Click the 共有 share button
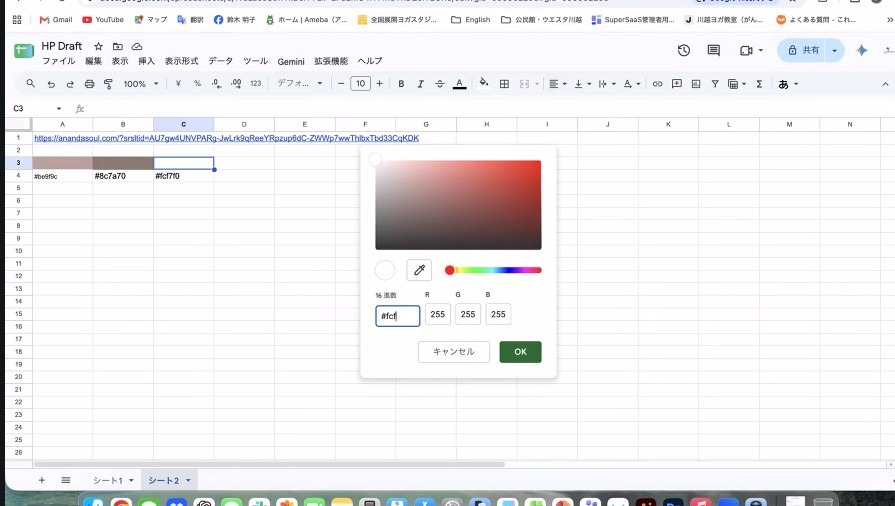This screenshot has width=895, height=506. click(x=804, y=50)
